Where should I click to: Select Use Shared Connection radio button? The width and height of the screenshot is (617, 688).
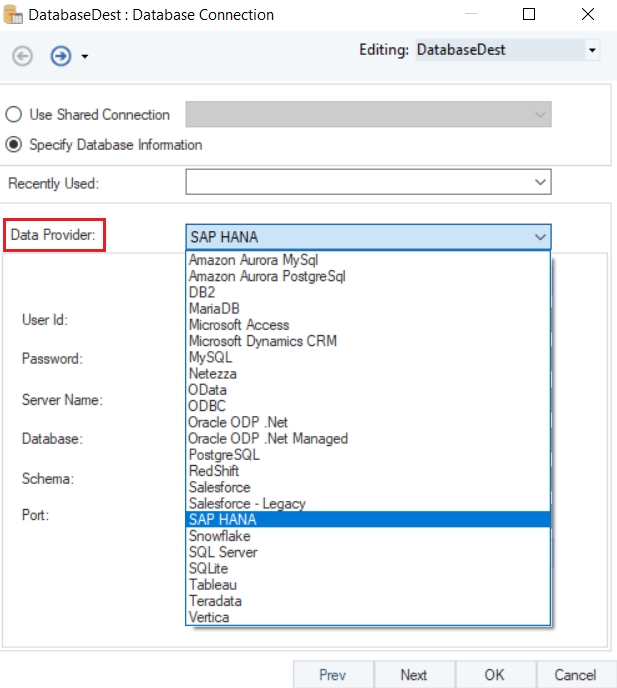tap(15, 115)
